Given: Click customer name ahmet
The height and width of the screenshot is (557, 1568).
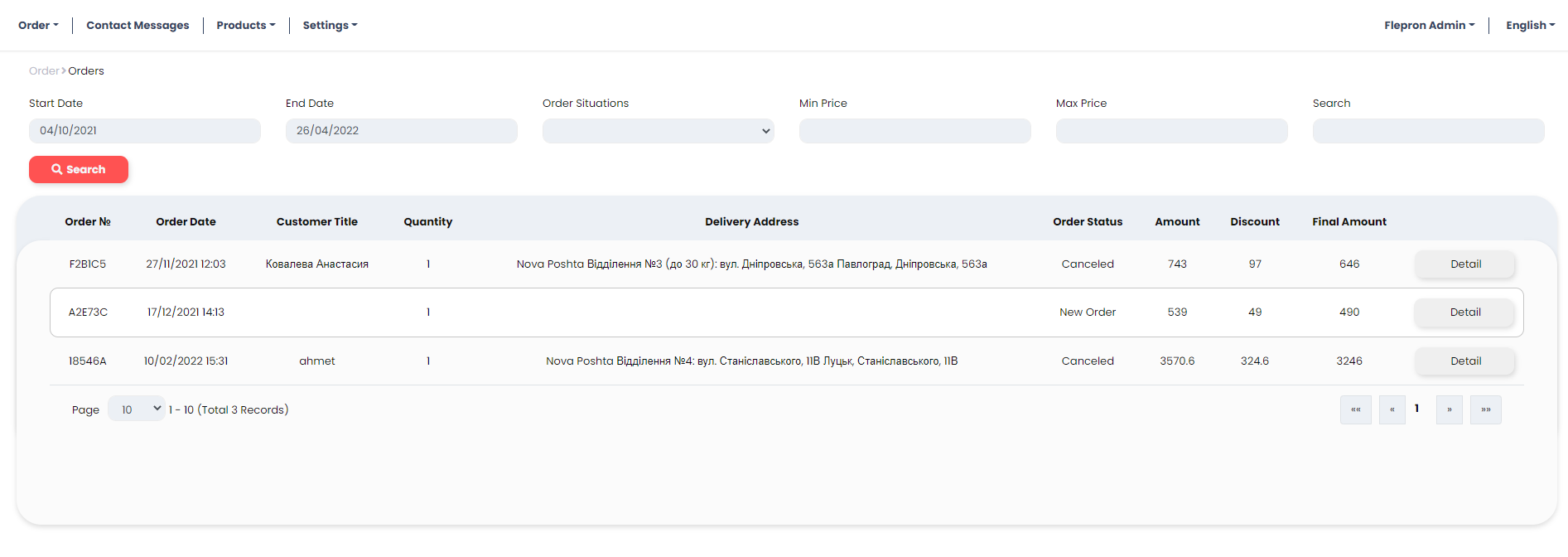Looking at the screenshot, I should (x=317, y=361).
